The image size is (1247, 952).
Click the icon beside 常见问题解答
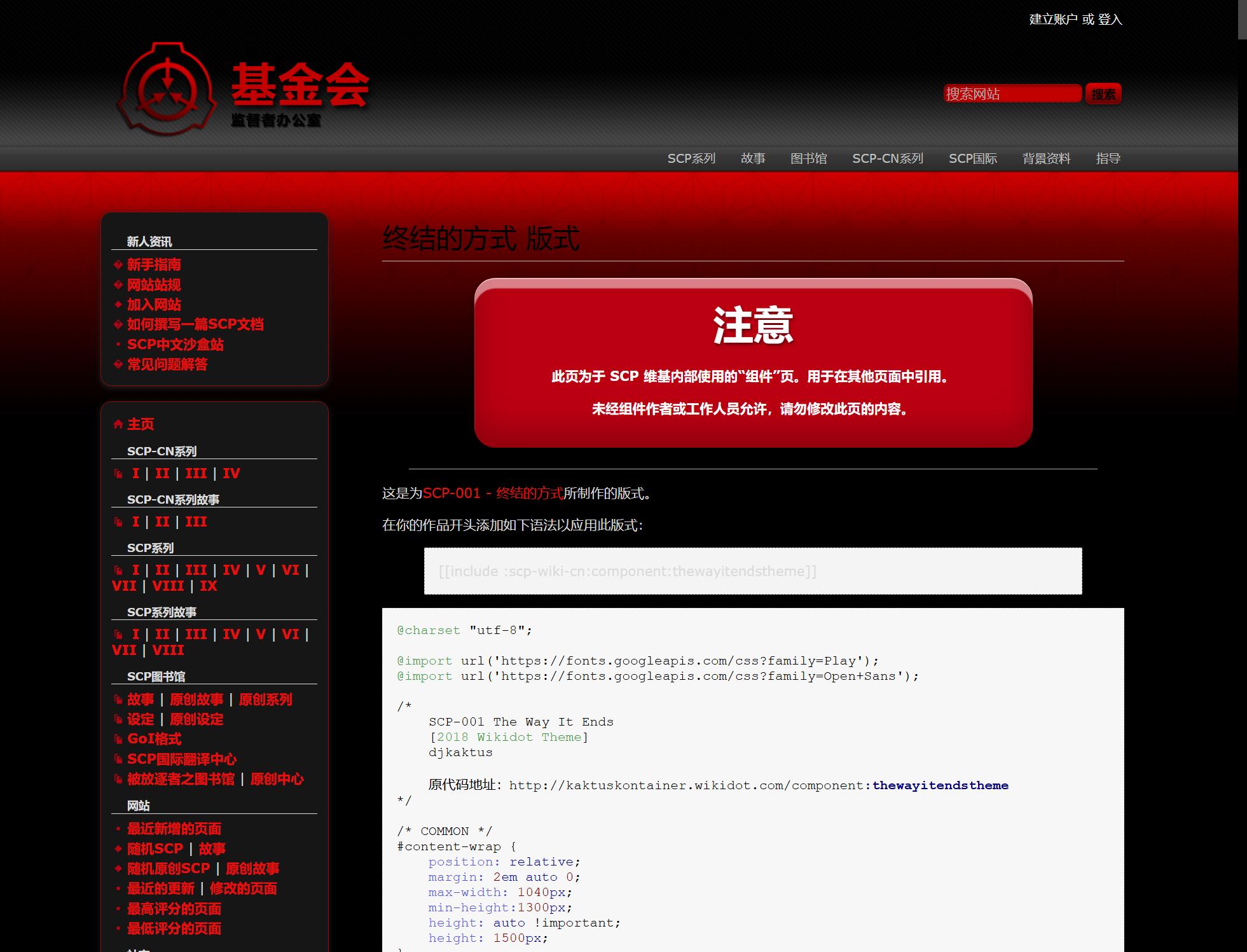click(118, 364)
